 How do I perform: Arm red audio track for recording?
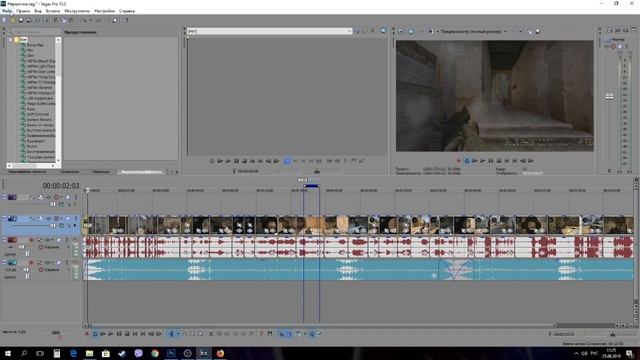click(x=31, y=240)
